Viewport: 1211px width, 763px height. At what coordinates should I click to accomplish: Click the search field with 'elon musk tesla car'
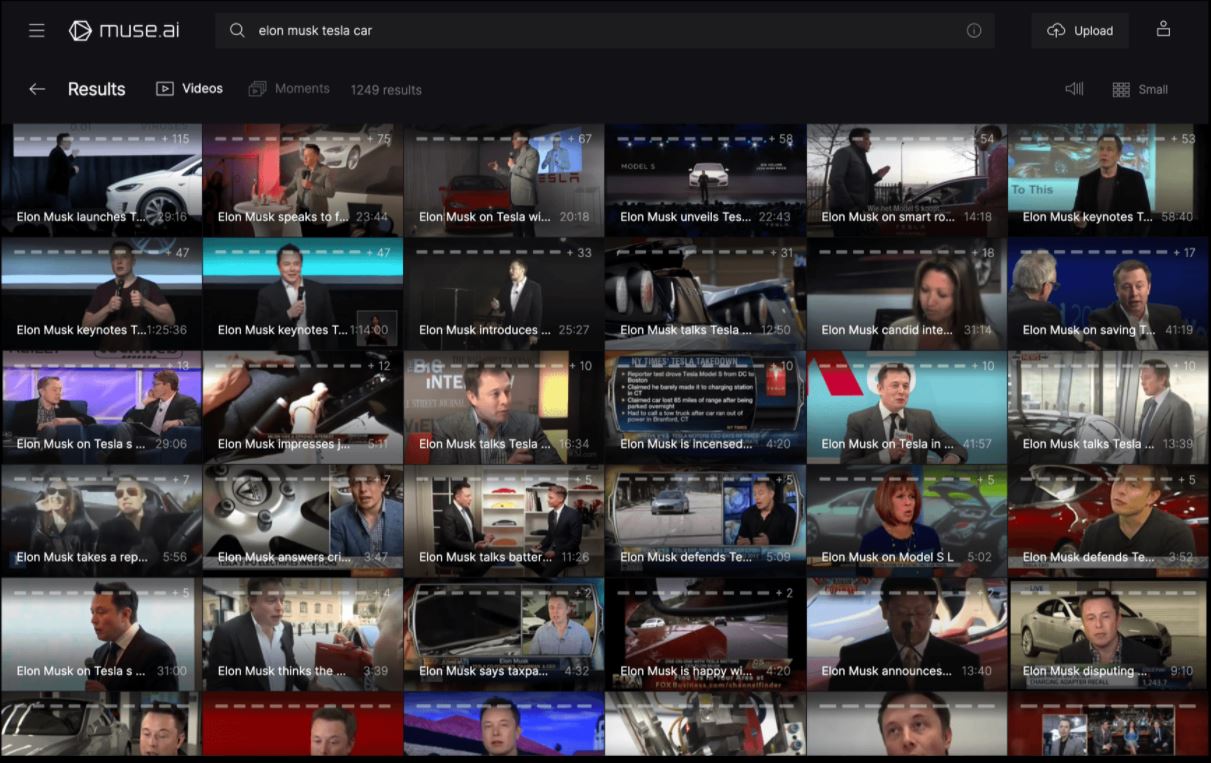tap(605, 30)
